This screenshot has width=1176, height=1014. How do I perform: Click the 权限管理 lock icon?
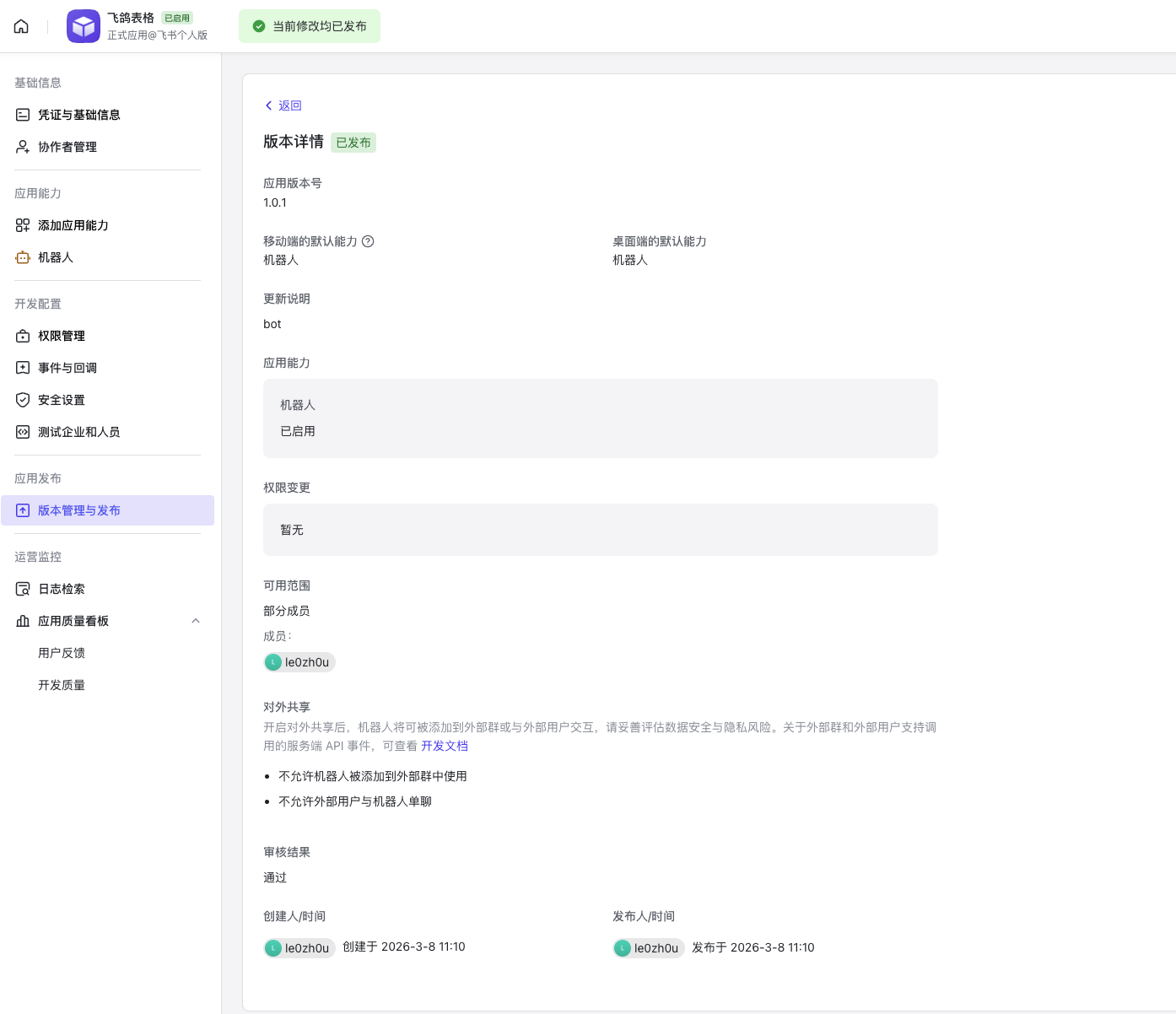click(23, 336)
